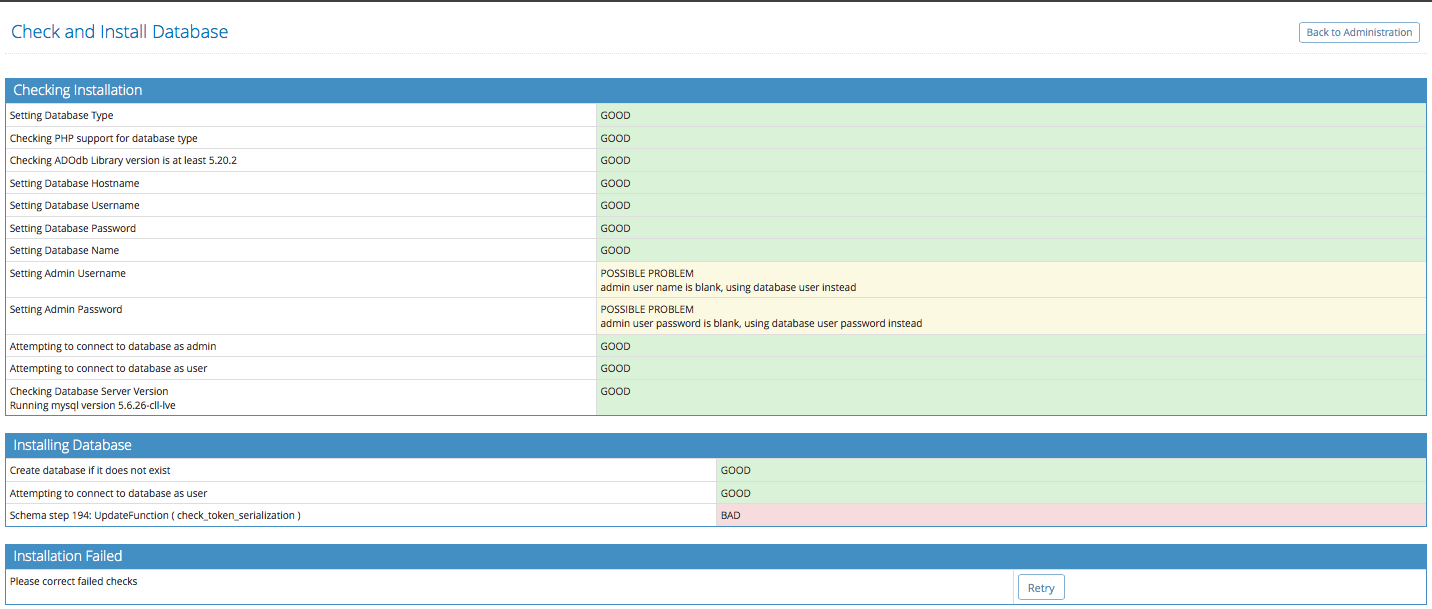Click the Please correct failed checks message
This screenshot has width=1432, height=609.
tap(73, 582)
